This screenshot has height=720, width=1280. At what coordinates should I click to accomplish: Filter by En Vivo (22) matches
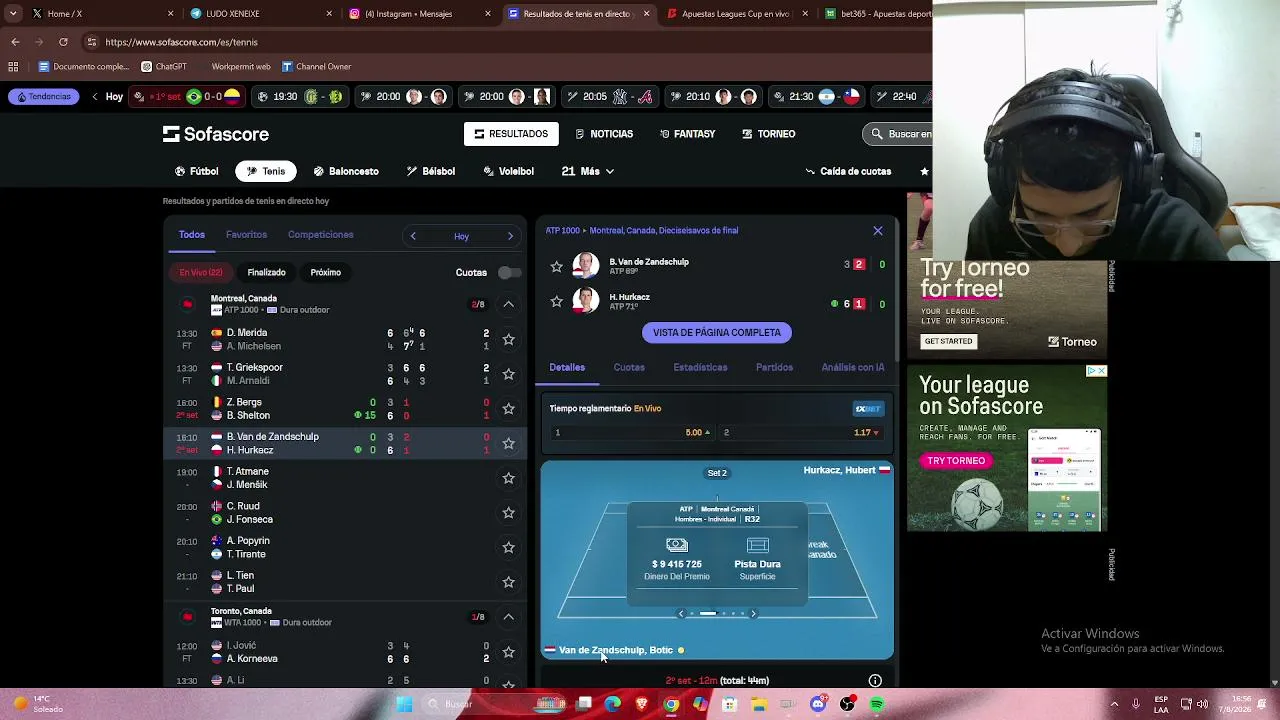tap(201, 272)
